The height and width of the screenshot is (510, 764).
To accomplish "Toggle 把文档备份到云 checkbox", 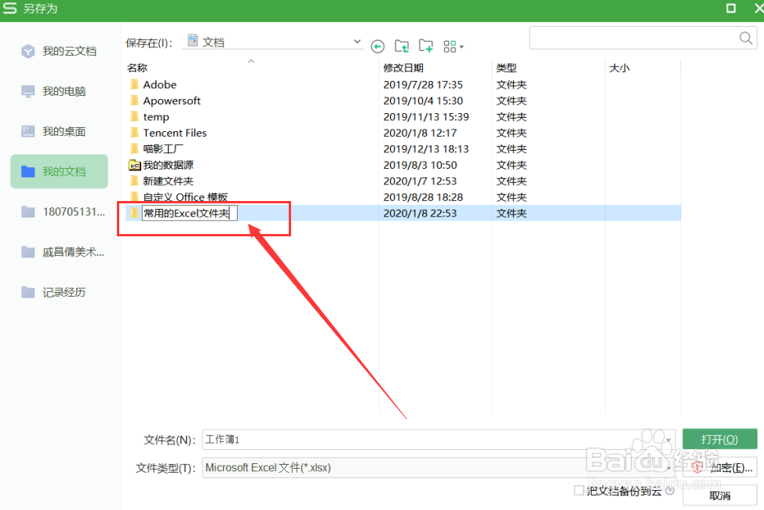I will 579,491.
